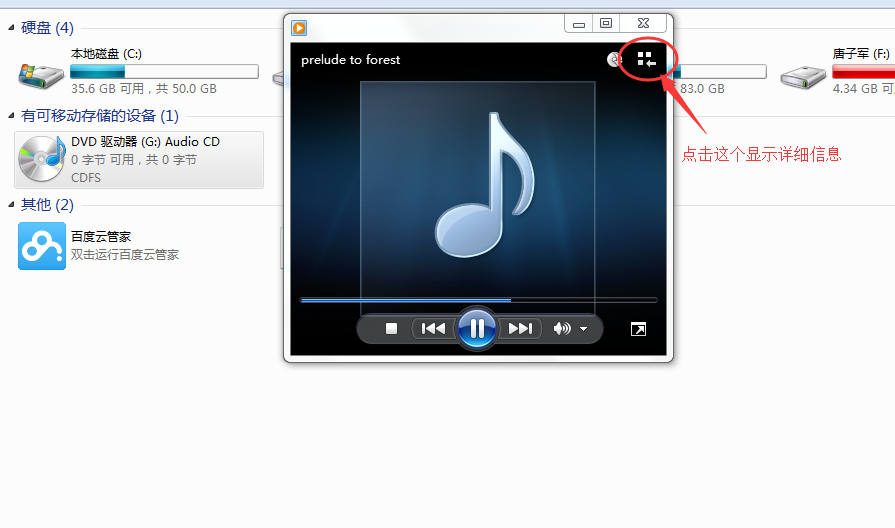Viewport: 895px width, 528px height.
Task: Click the Windows Media Player title icon
Action: click(299, 28)
